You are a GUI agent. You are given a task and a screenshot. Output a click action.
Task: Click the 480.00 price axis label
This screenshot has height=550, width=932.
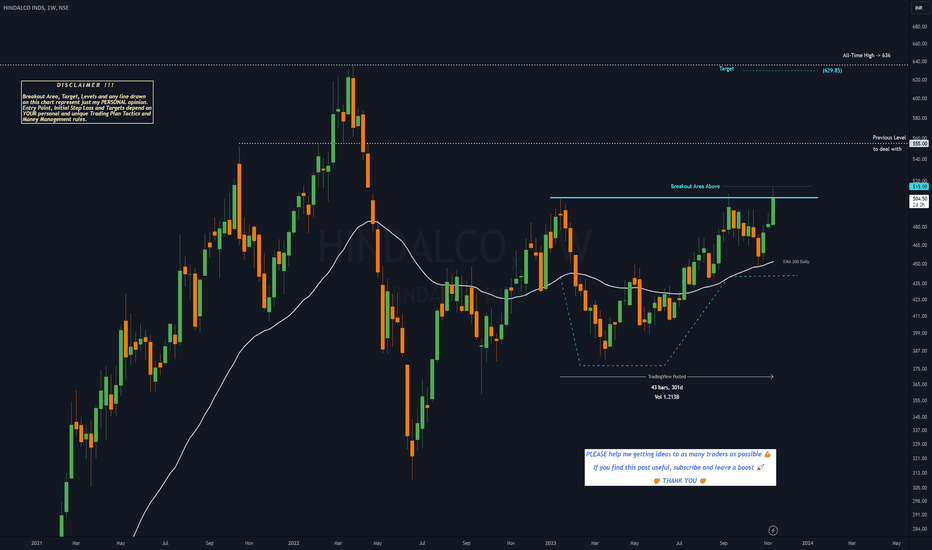click(920, 227)
